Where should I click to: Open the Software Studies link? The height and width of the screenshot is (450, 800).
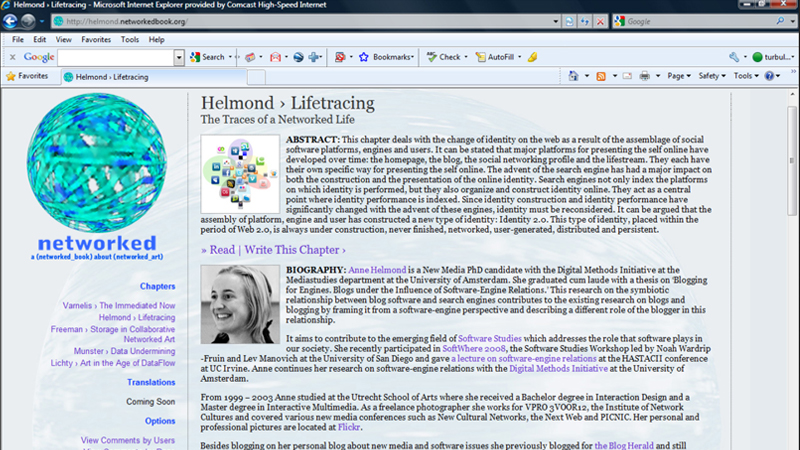(x=490, y=338)
